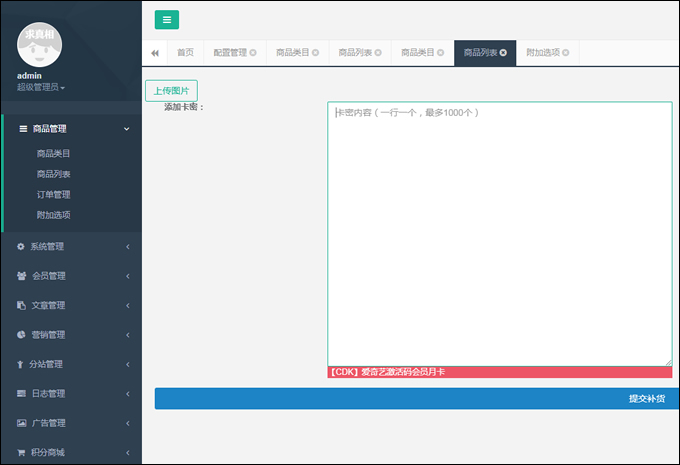Switch to the first 商品类目 tab
680x465 pixels.
tap(292, 52)
